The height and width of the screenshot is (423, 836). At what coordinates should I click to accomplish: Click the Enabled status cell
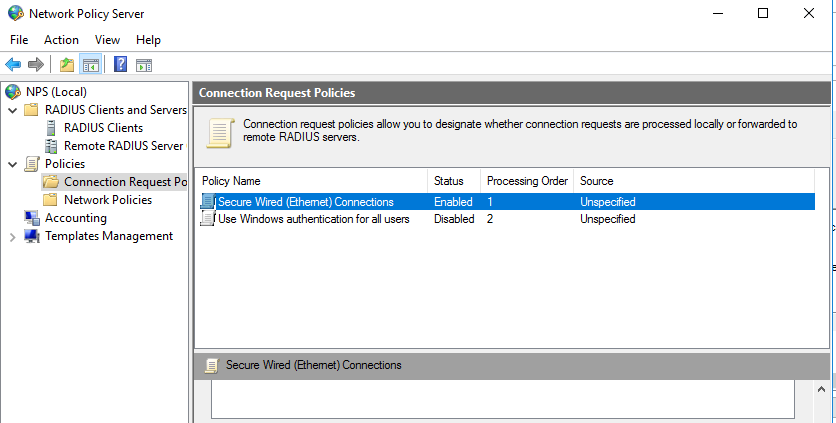[453, 202]
